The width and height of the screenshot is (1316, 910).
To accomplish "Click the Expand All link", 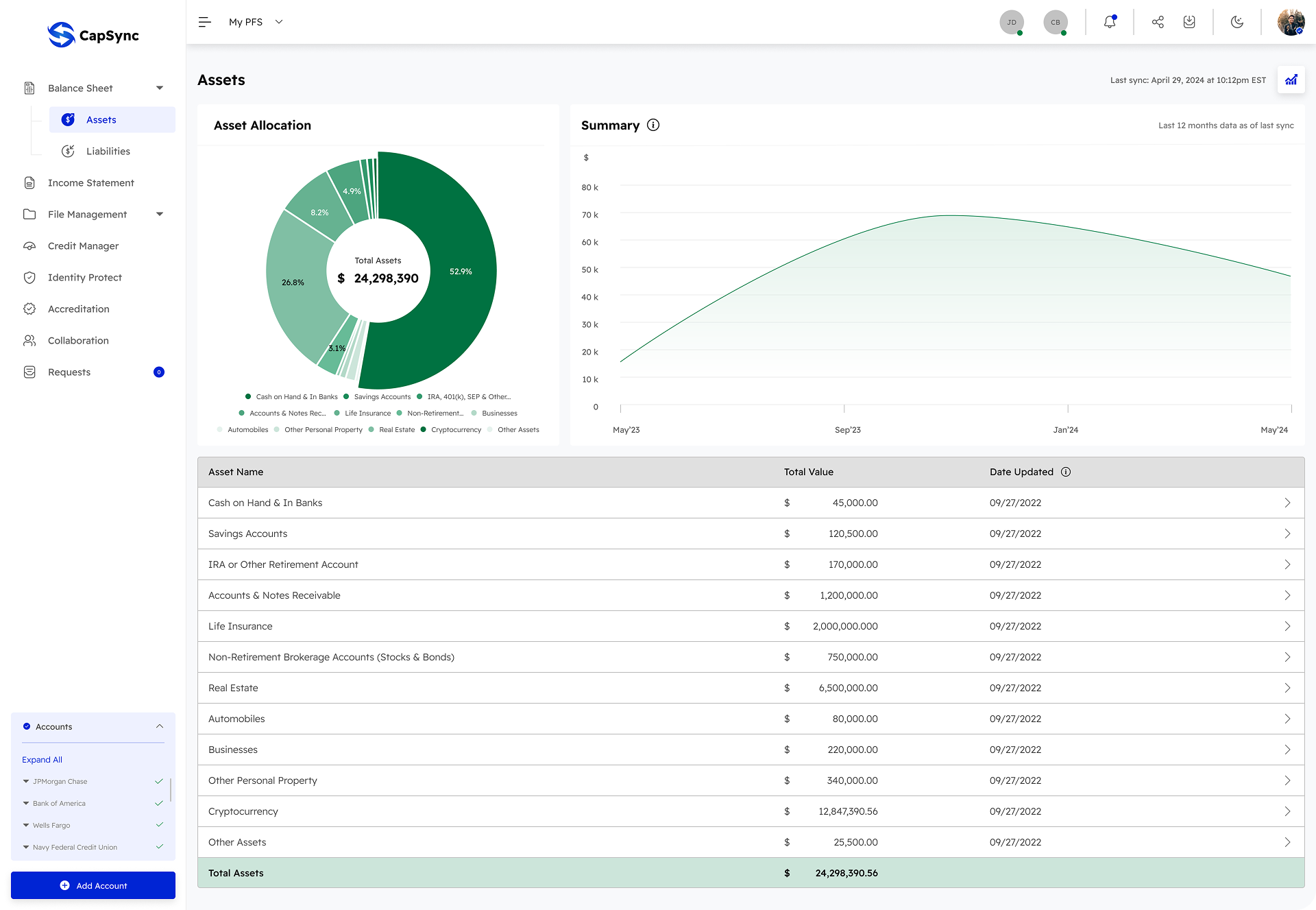I will coord(42,759).
